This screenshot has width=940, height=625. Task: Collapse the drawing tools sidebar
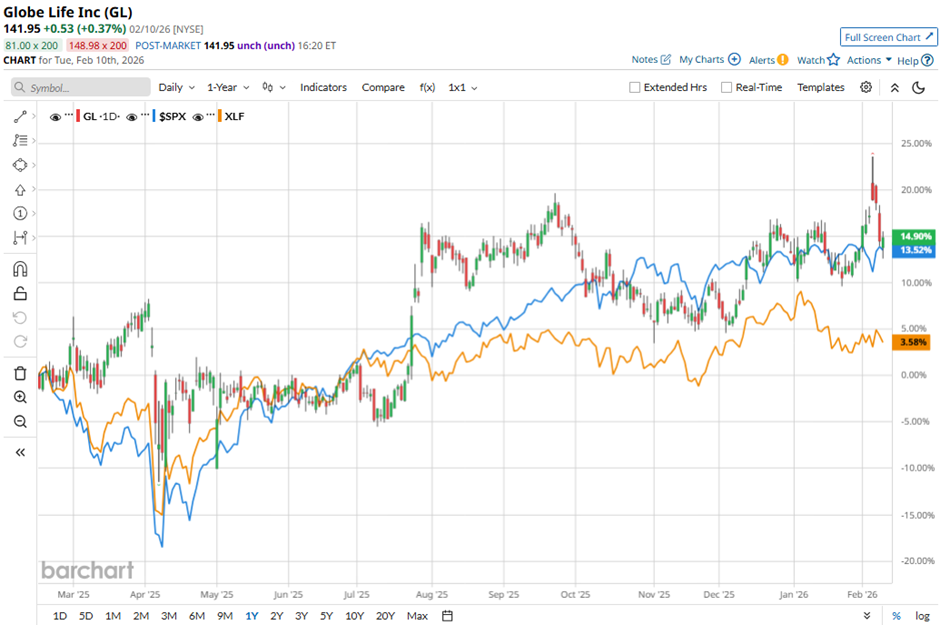click(20, 452)
